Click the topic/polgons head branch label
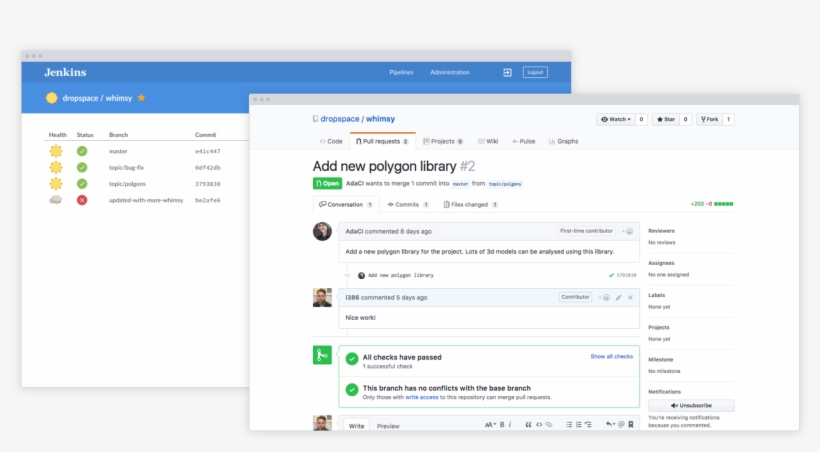Screen dimensions: 820x452 (x=505, y=184)
